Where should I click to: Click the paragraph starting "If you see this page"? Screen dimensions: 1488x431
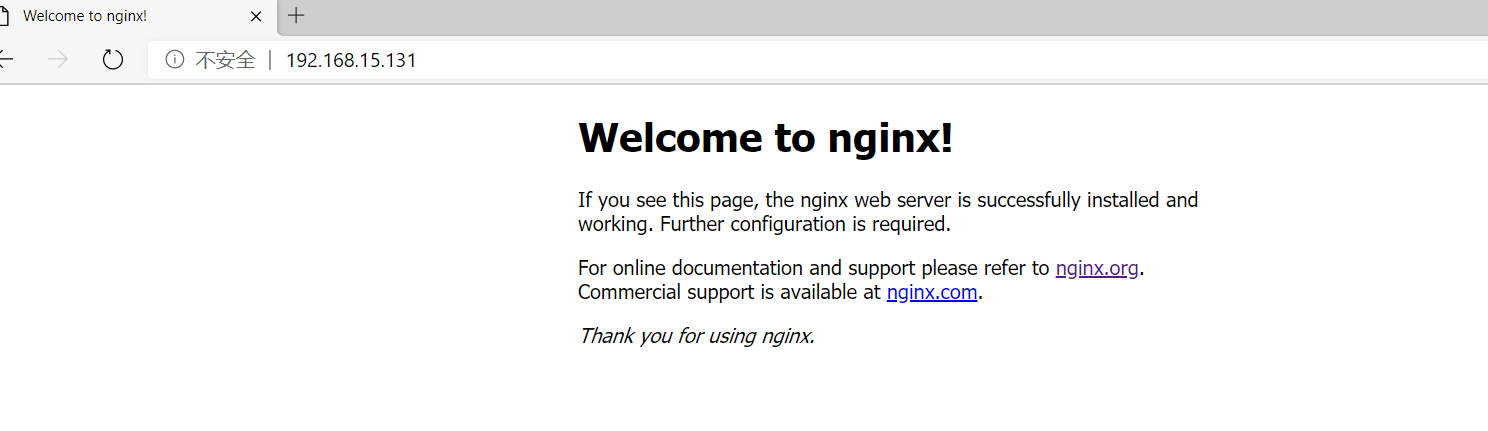888,212
